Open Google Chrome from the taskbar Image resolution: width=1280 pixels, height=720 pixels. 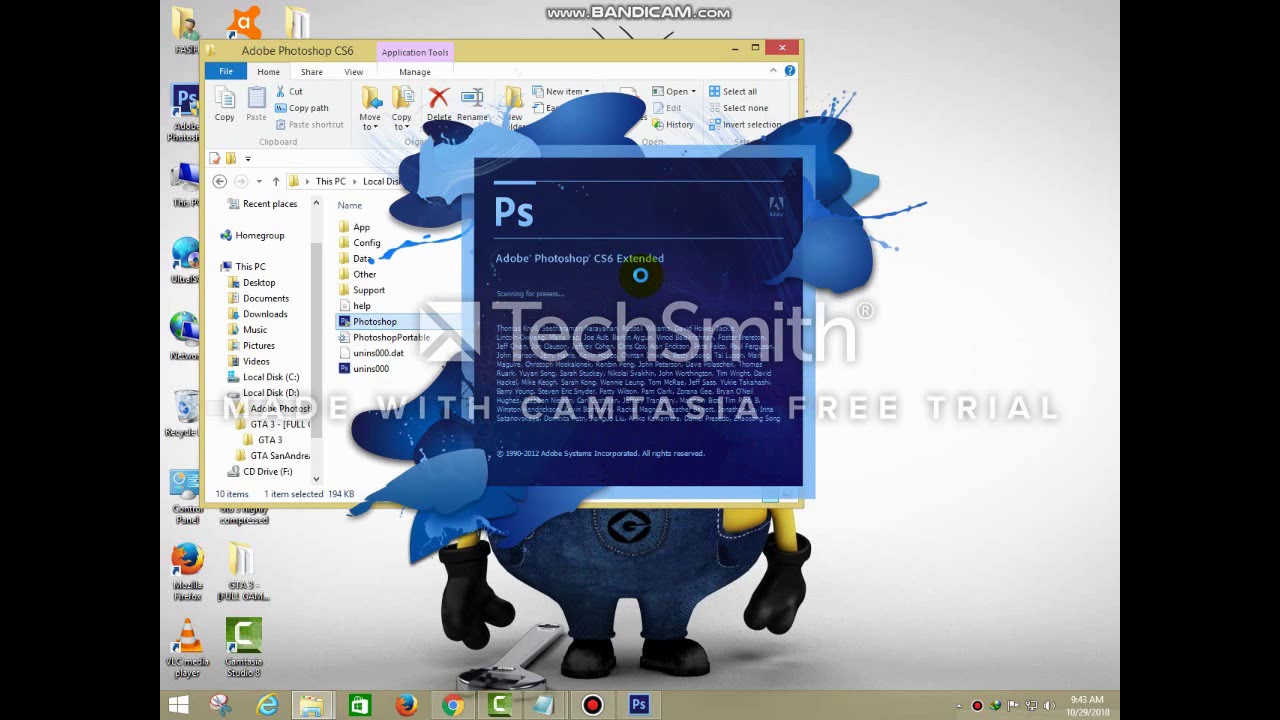point(453,705)
